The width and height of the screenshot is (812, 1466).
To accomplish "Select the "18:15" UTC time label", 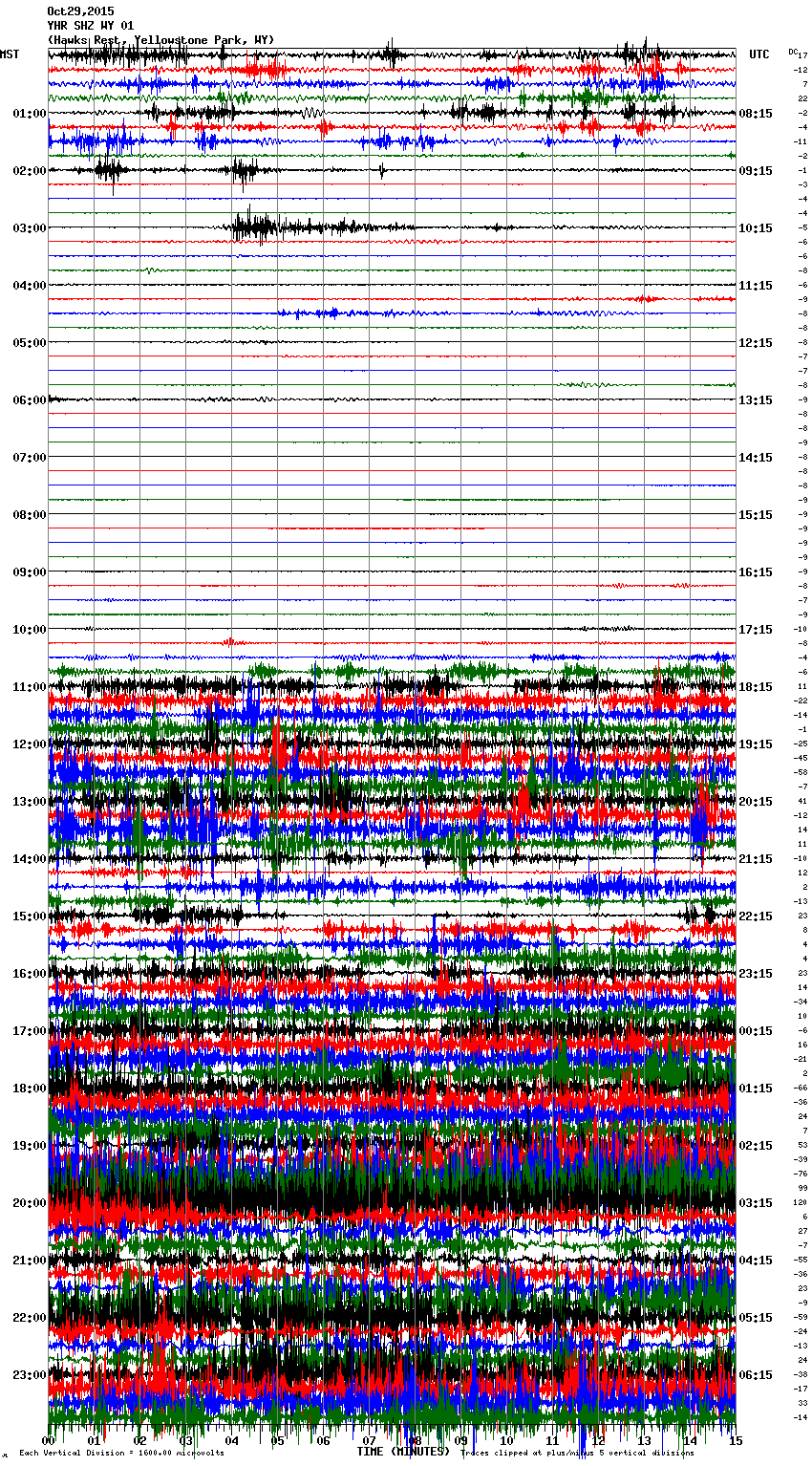I will [756, 687].
